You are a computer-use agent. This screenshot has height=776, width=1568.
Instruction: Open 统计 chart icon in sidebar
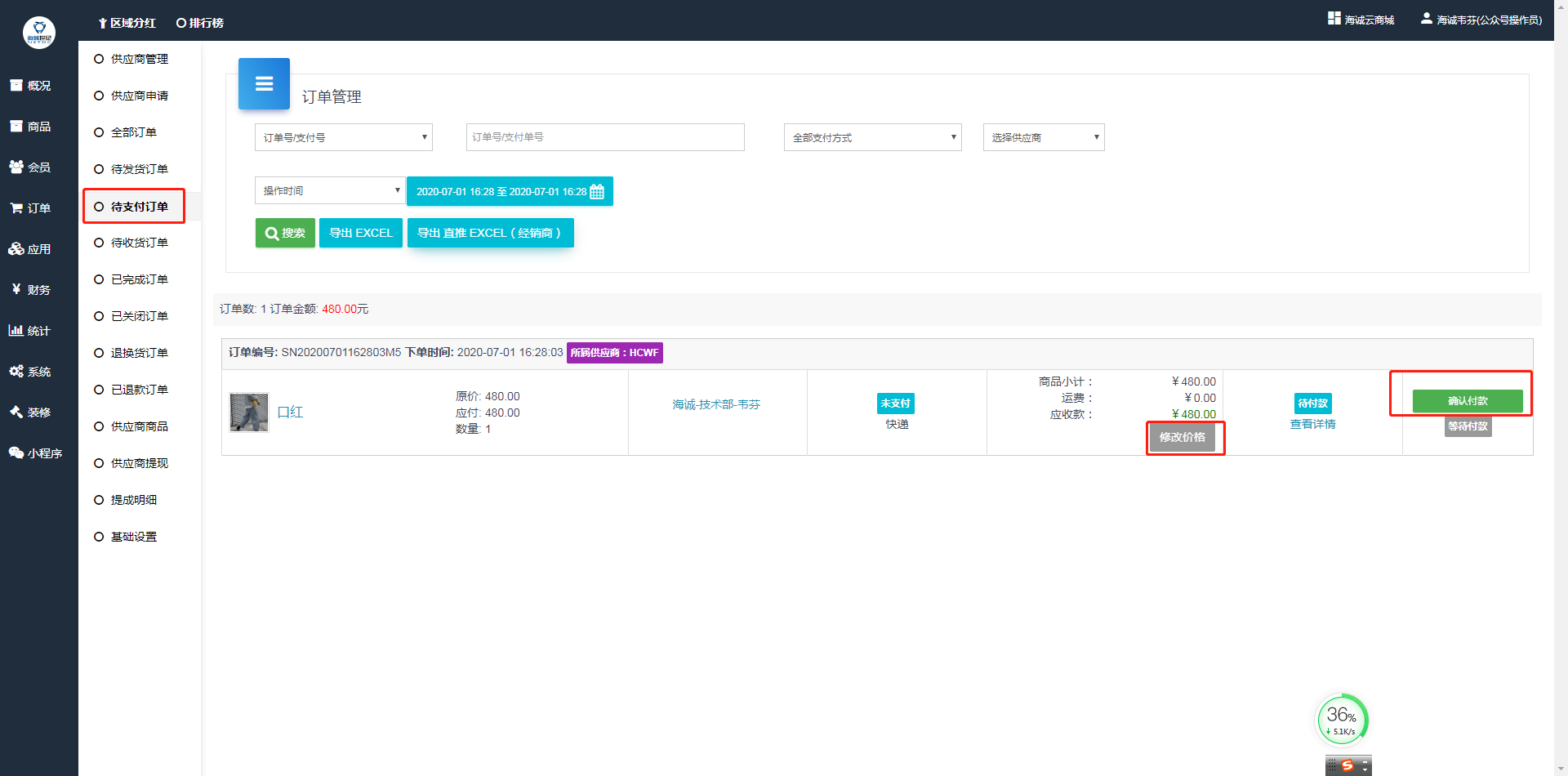(16, 330)
